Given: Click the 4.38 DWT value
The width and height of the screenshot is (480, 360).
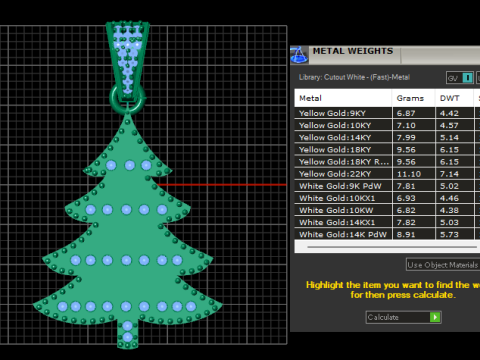Looking at the screenshot, I should (449, 210).
